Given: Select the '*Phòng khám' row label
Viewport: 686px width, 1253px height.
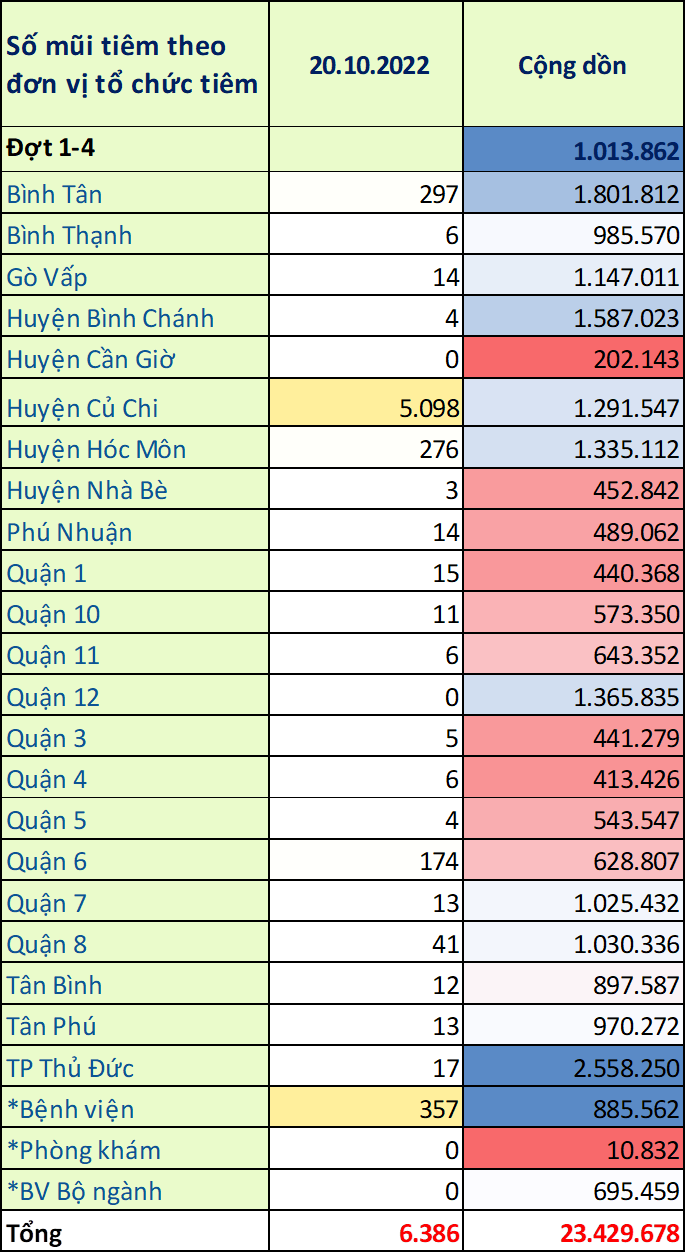Looking at the screenshot, I should pyautogui.click(x=83, y=1150).
